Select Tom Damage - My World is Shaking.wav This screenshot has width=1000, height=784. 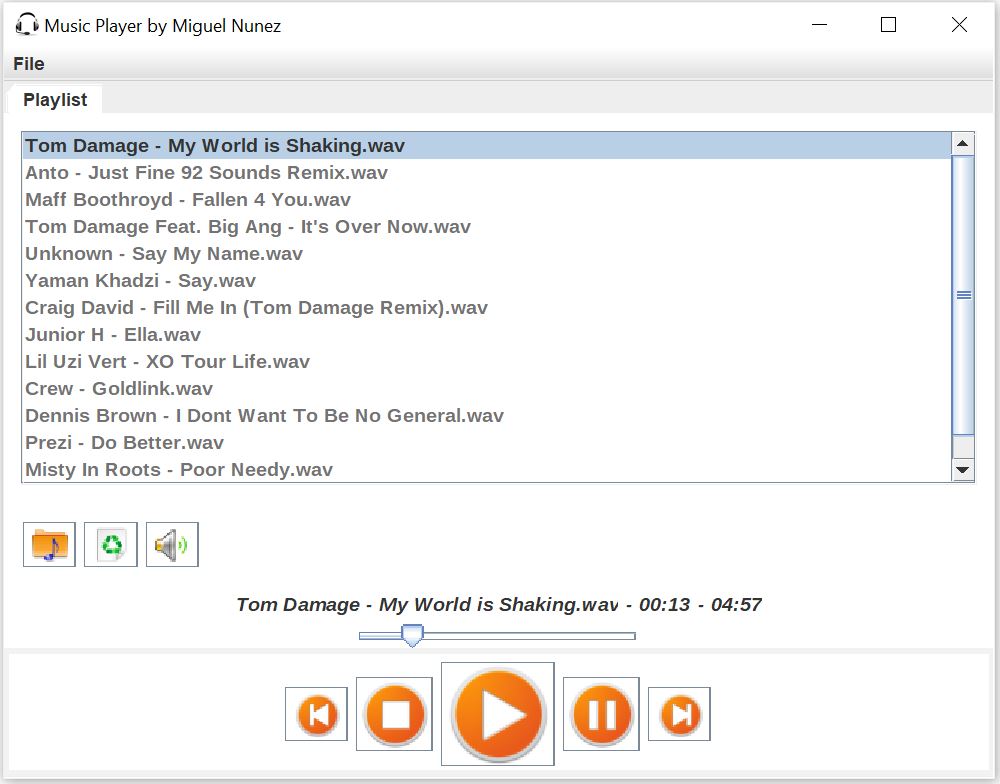215,146
